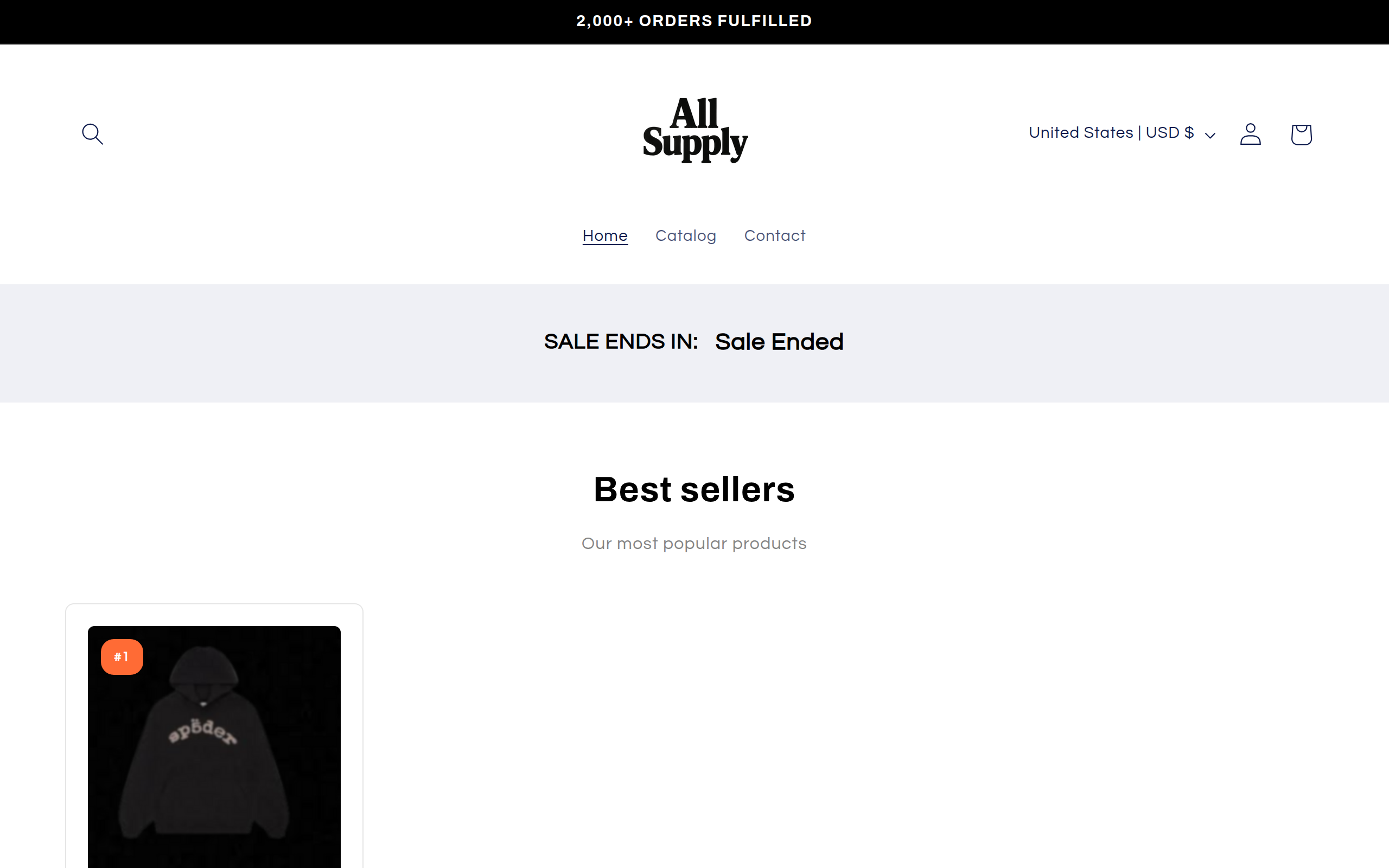Image resolution: width=1389 pixels, height=868 pixels.
Task: Click the United States country text
Action: click(1081, 133)
